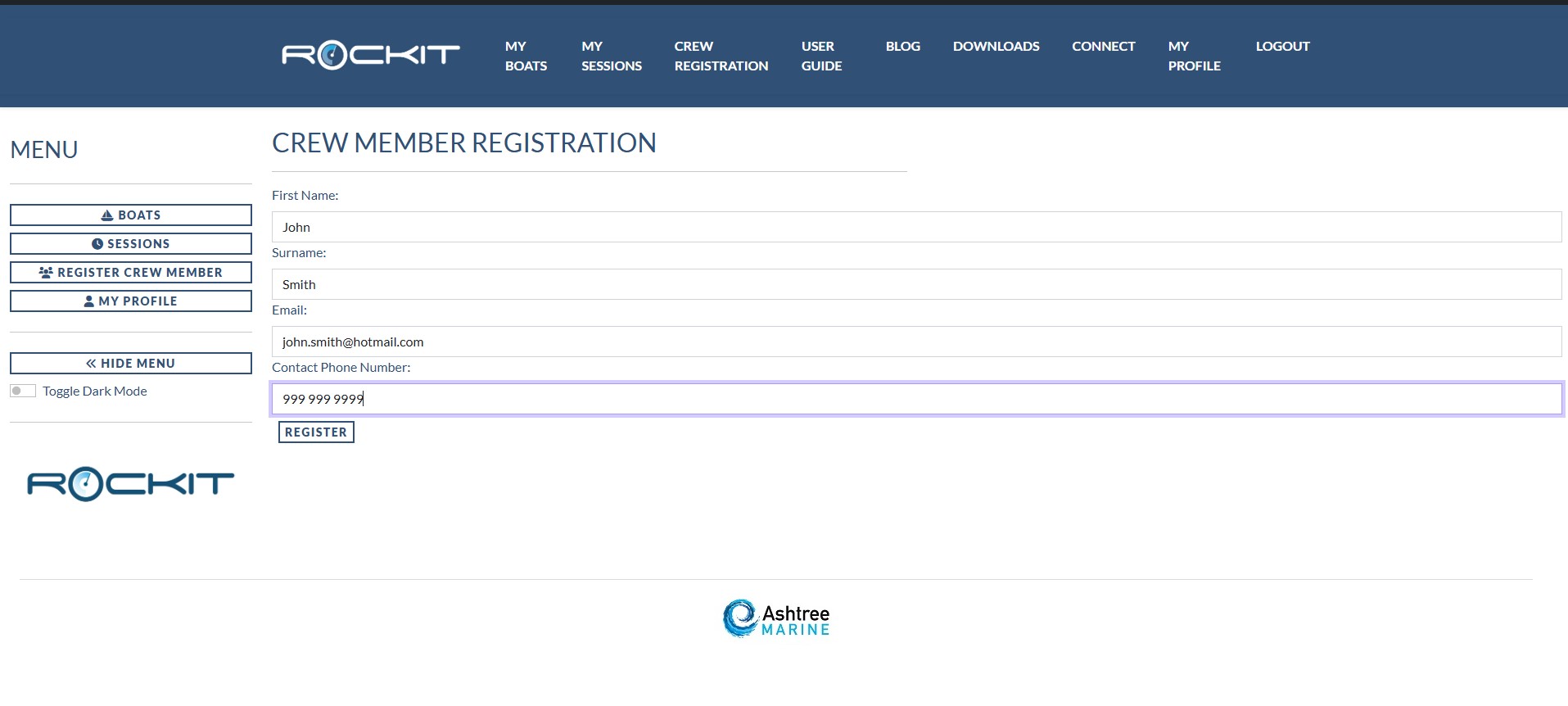1568x706 pixels.
Task: Collapse the sidebar with Hide Menu
Action: (131, 364)
